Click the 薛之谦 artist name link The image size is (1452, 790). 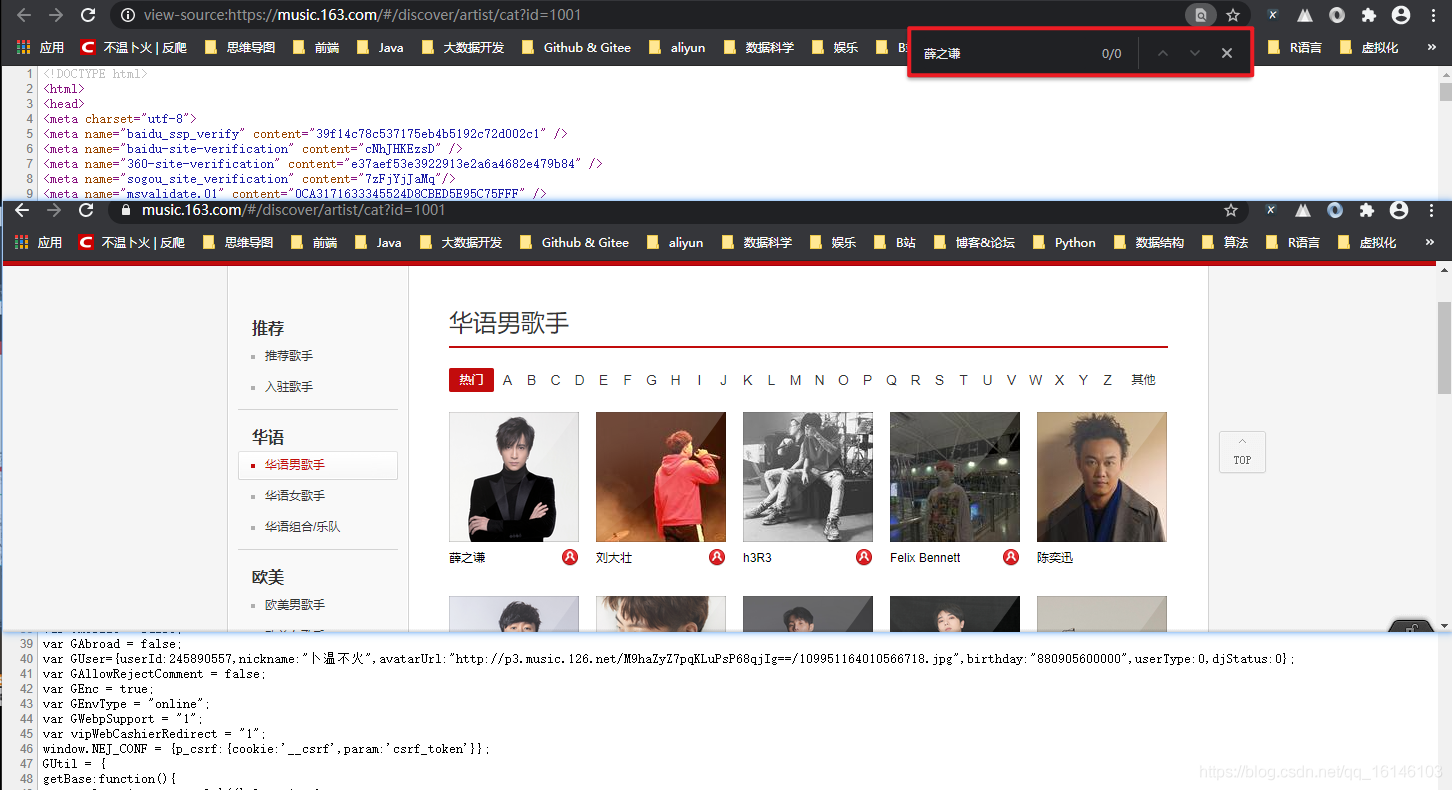[467, 558]
